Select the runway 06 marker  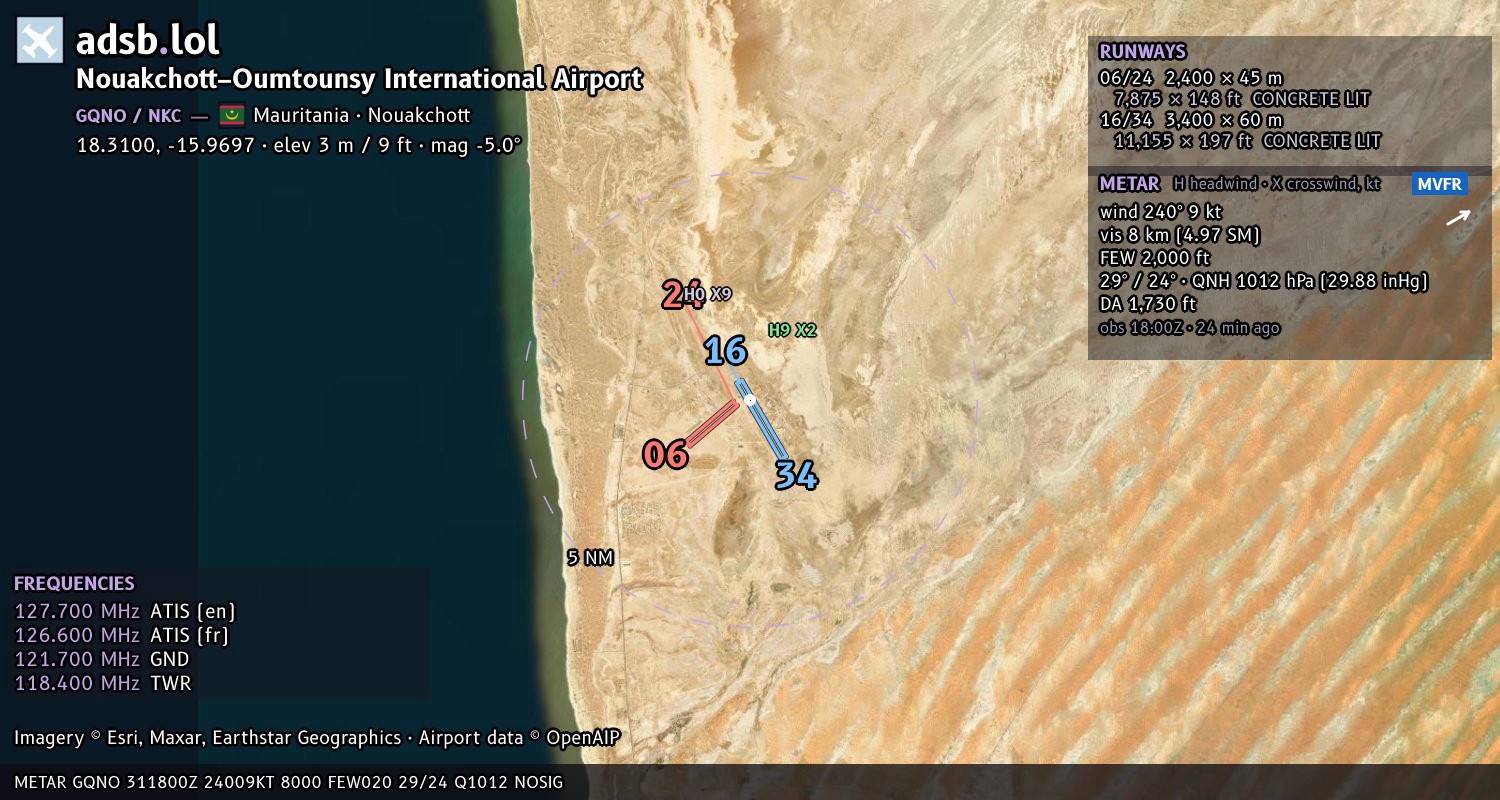point(665,454)
